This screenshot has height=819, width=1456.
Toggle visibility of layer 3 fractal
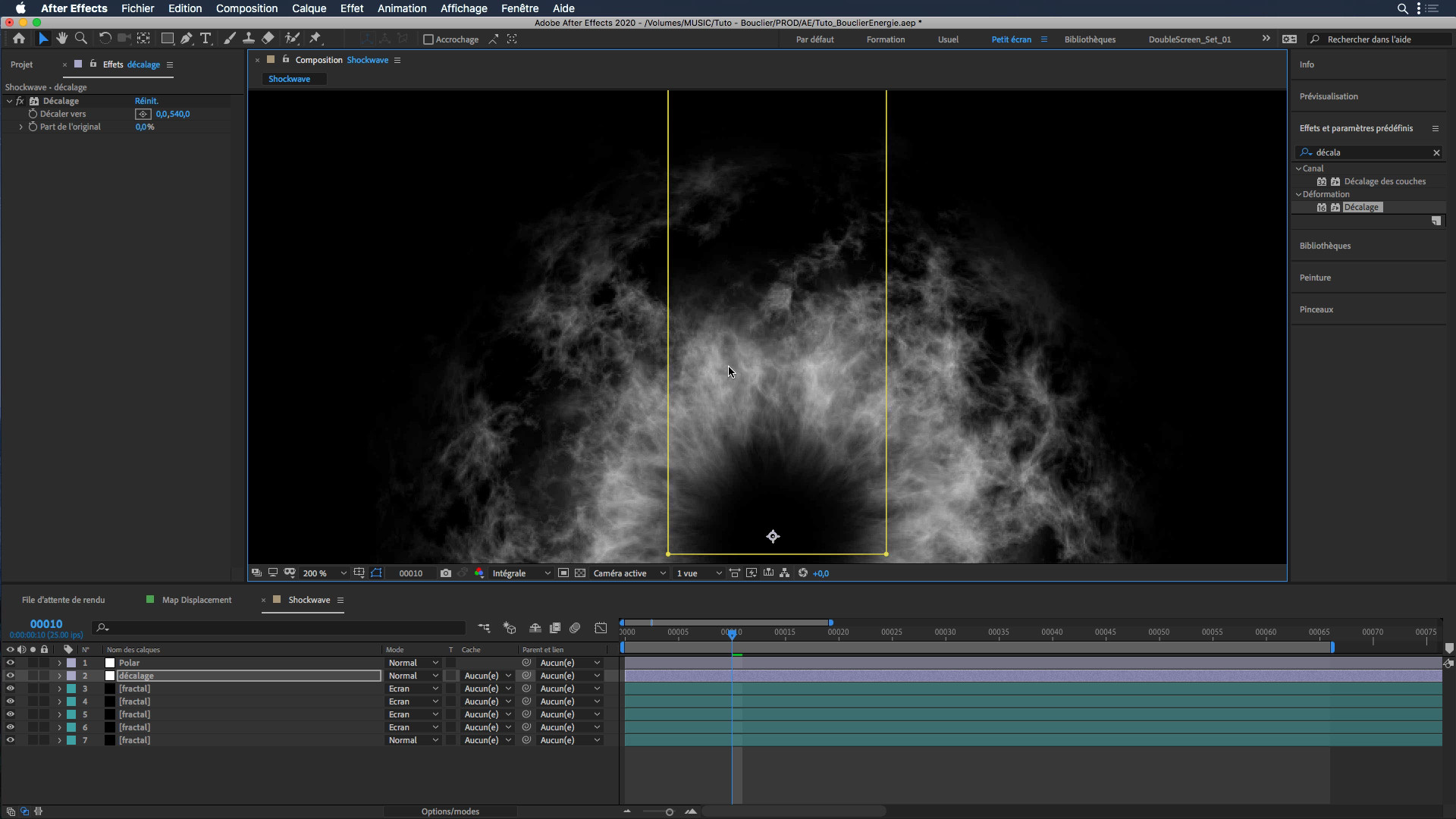(x=10, y=689)
